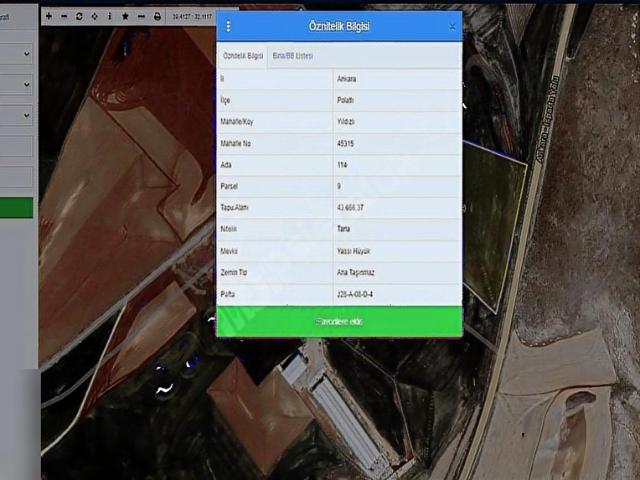Close the Öznitelik Bilgisi dialog

click(452, 27)
